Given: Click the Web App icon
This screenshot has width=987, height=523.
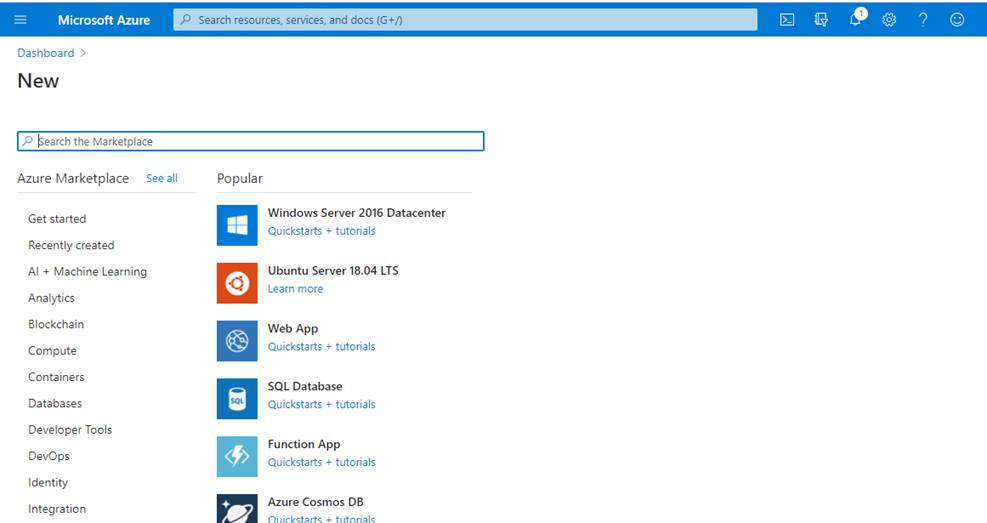Looking at the screenshot, I should (237, 341).
